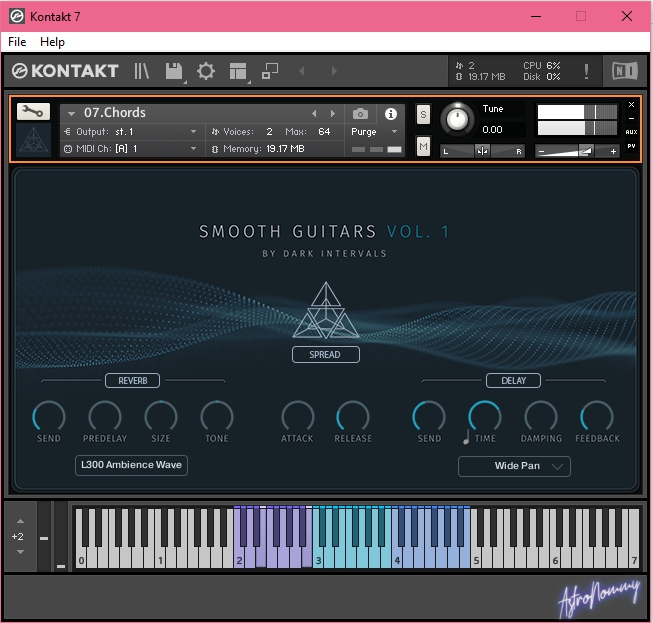Open the Wide Pan delay dropdown
653x623 pixels.
click(514, 466)
